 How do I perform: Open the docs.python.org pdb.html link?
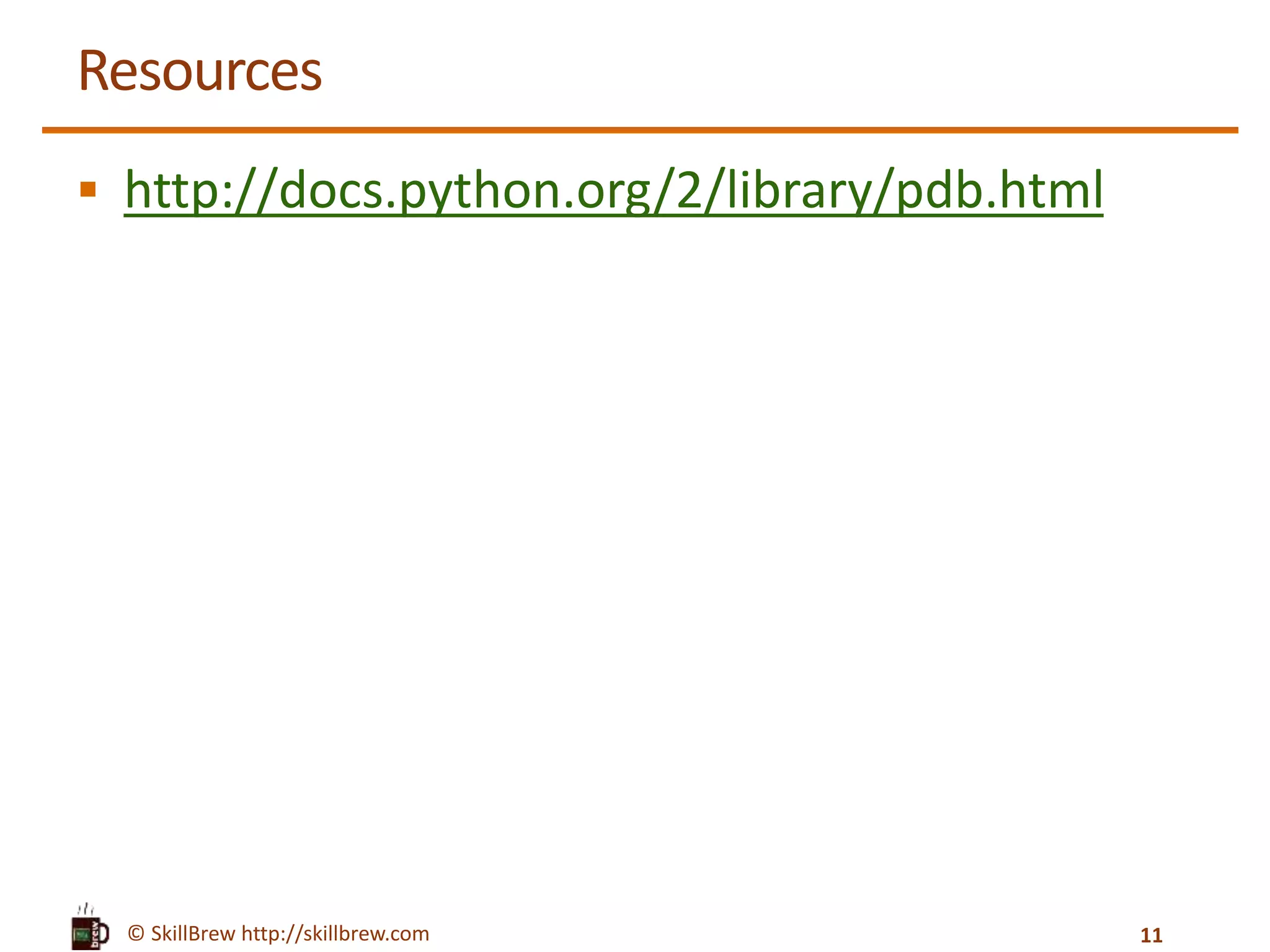tap(613, 190)
